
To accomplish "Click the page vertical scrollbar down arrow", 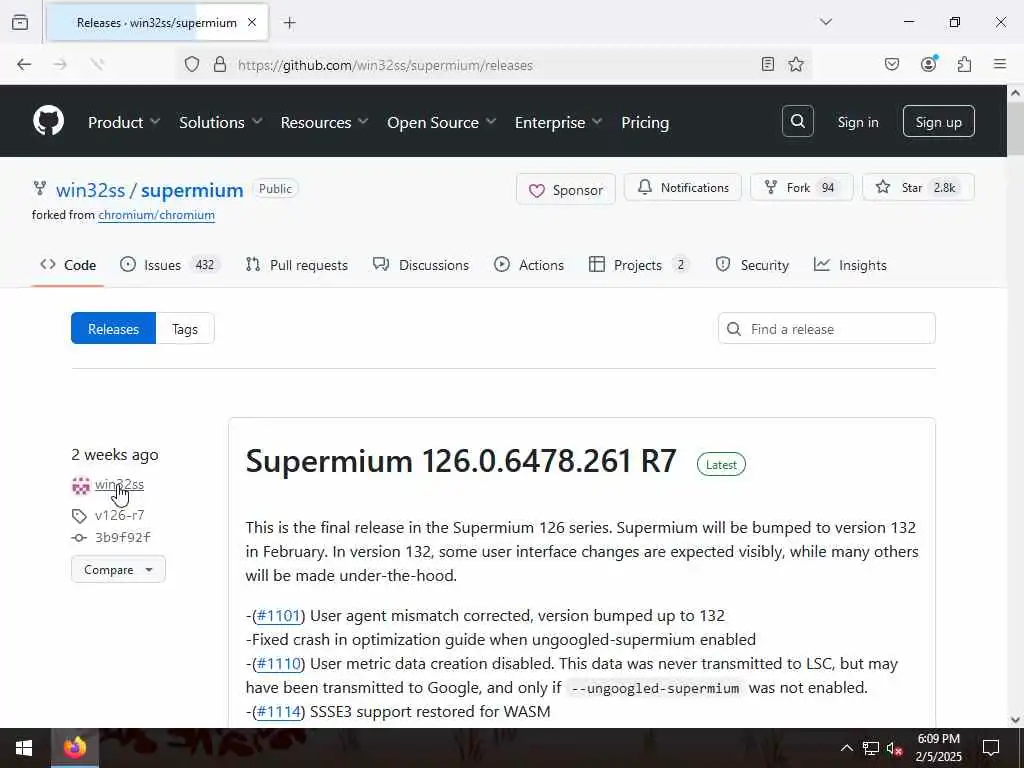I will (x=1016, y=720).
